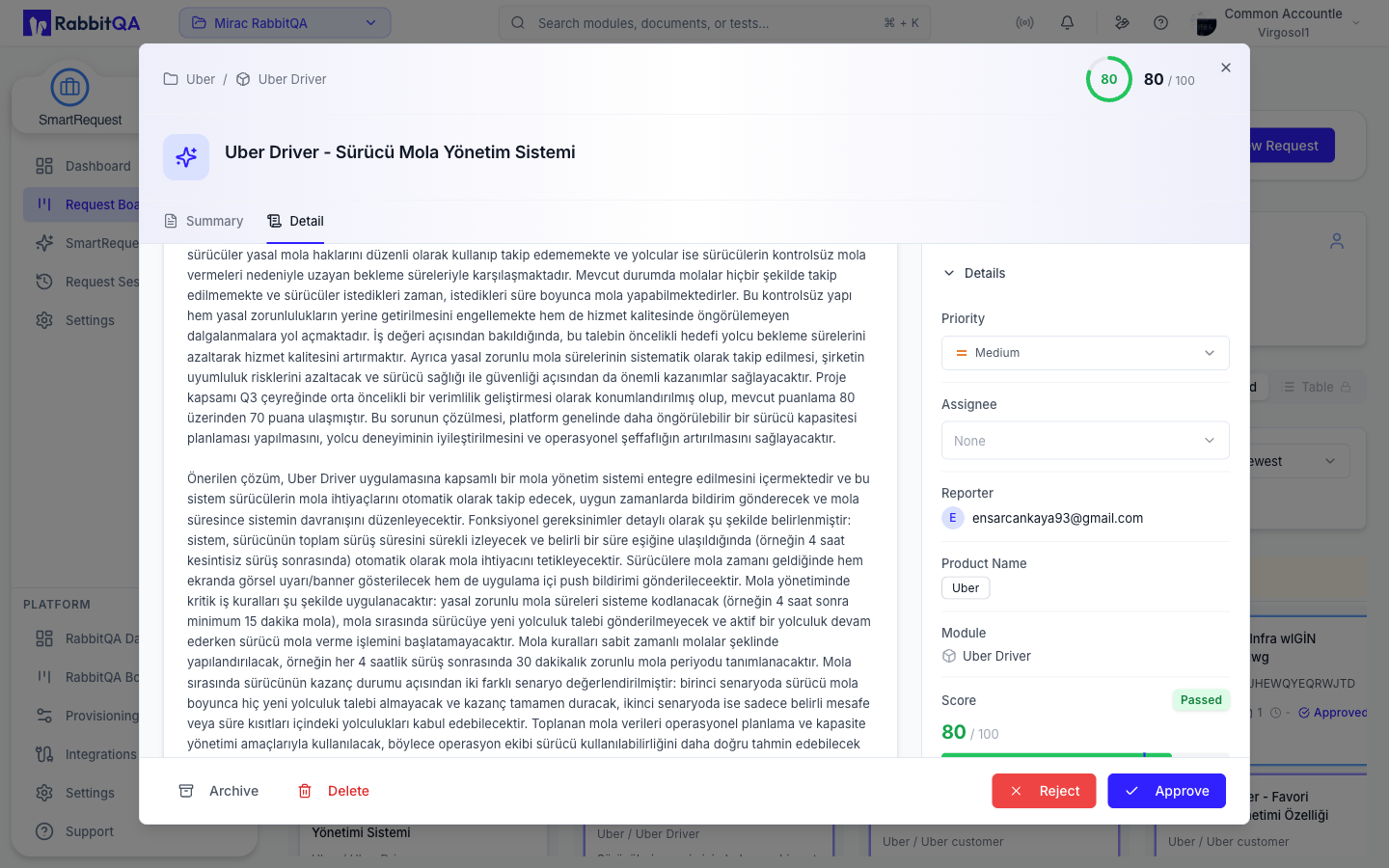
Task: Click the search modules input field
Action: coord(714,23)
